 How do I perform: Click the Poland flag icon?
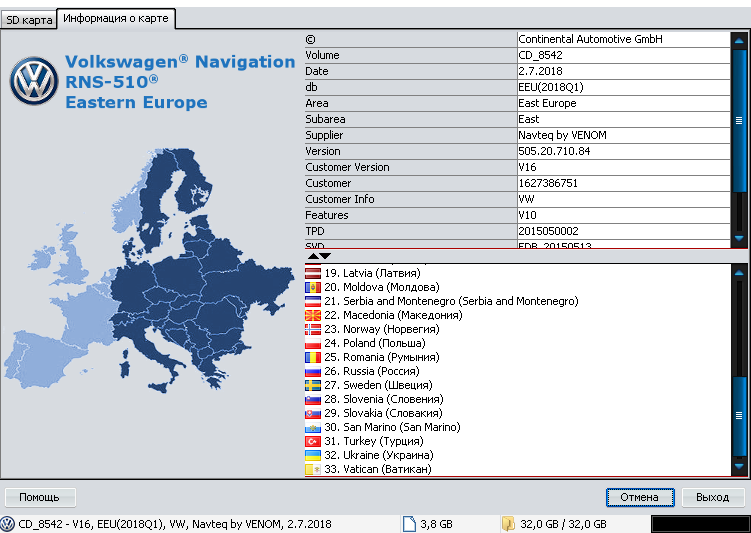click(313, 343)
